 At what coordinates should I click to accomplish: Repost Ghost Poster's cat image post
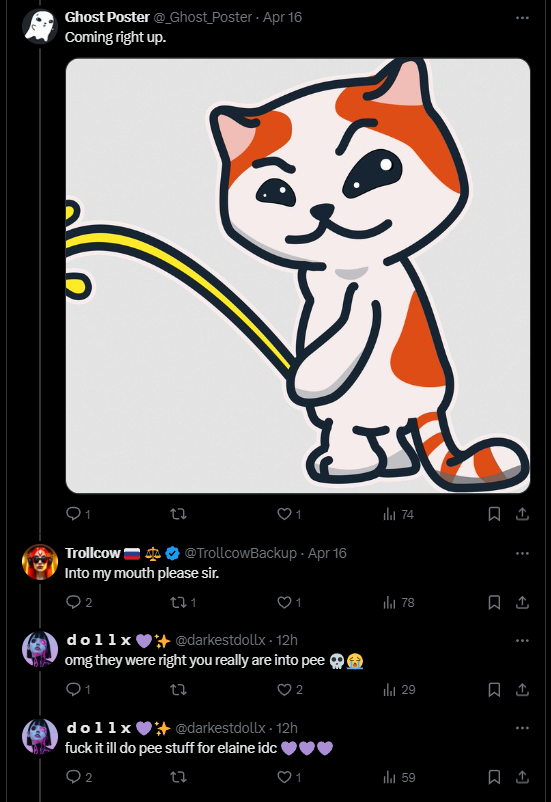coord(178,514)
